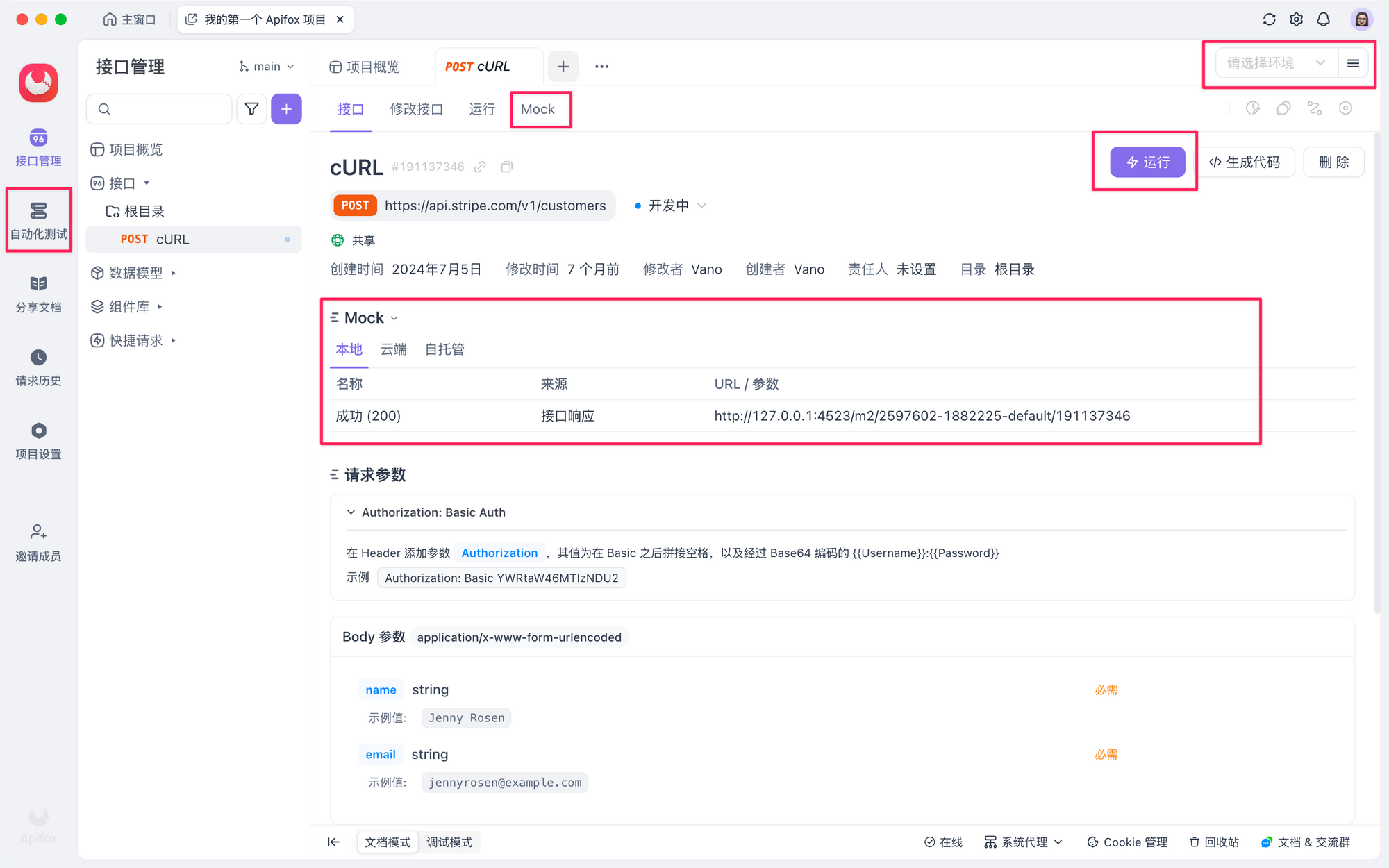Switch to 文档模式 mode

click(388, 842)
